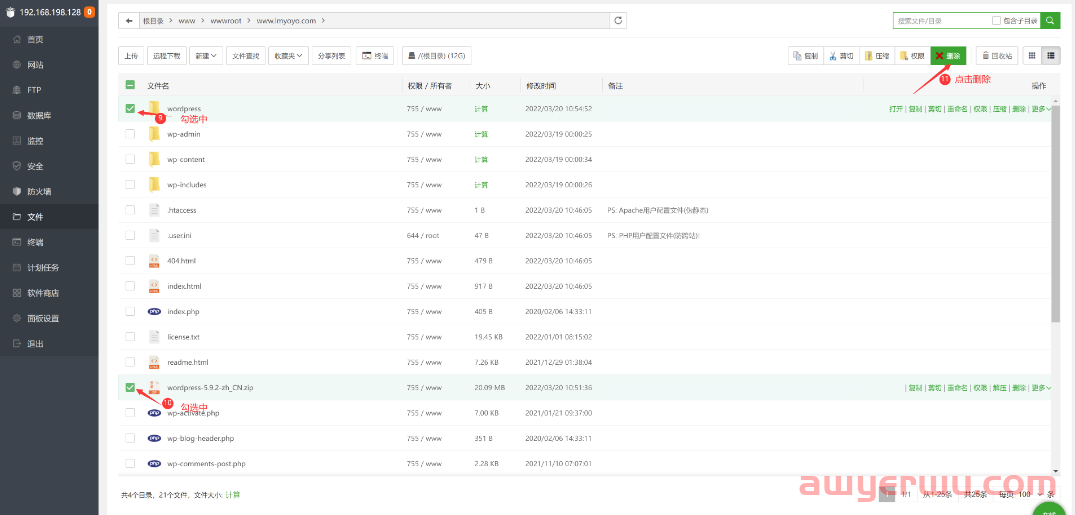
Task: Click the zip archive icon of wordpress-5.9.2-zh_CN.zip
Action: point(154,387)
